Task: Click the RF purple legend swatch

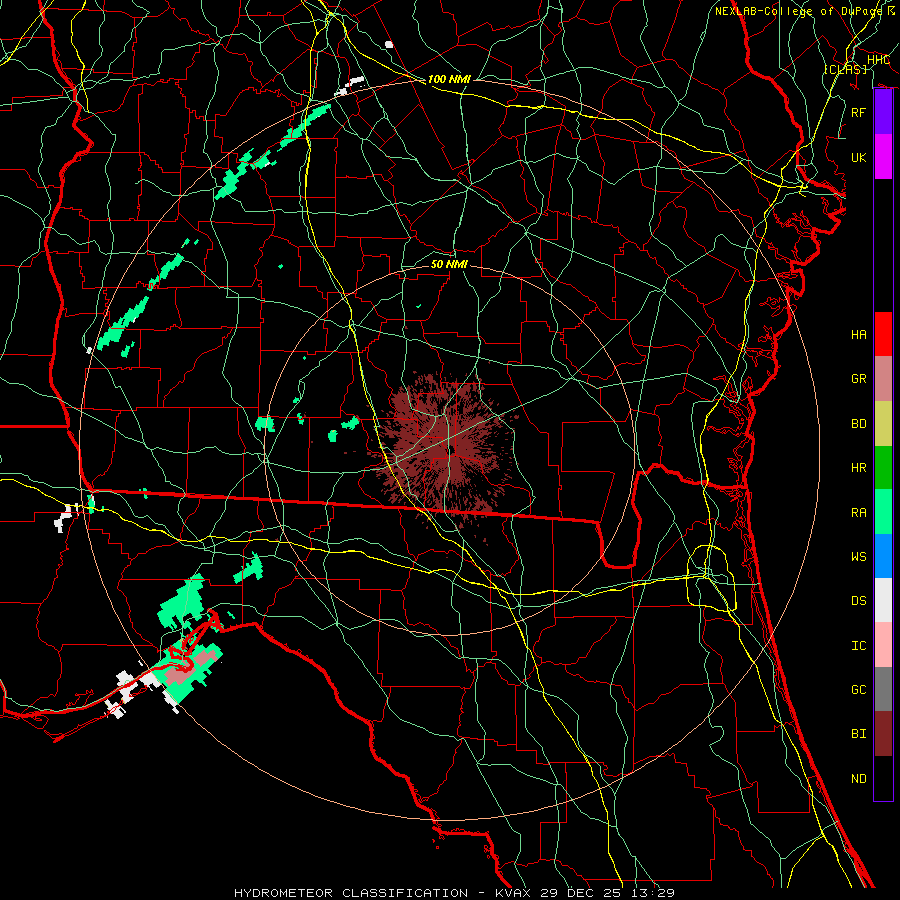Action: coord(883,112)
